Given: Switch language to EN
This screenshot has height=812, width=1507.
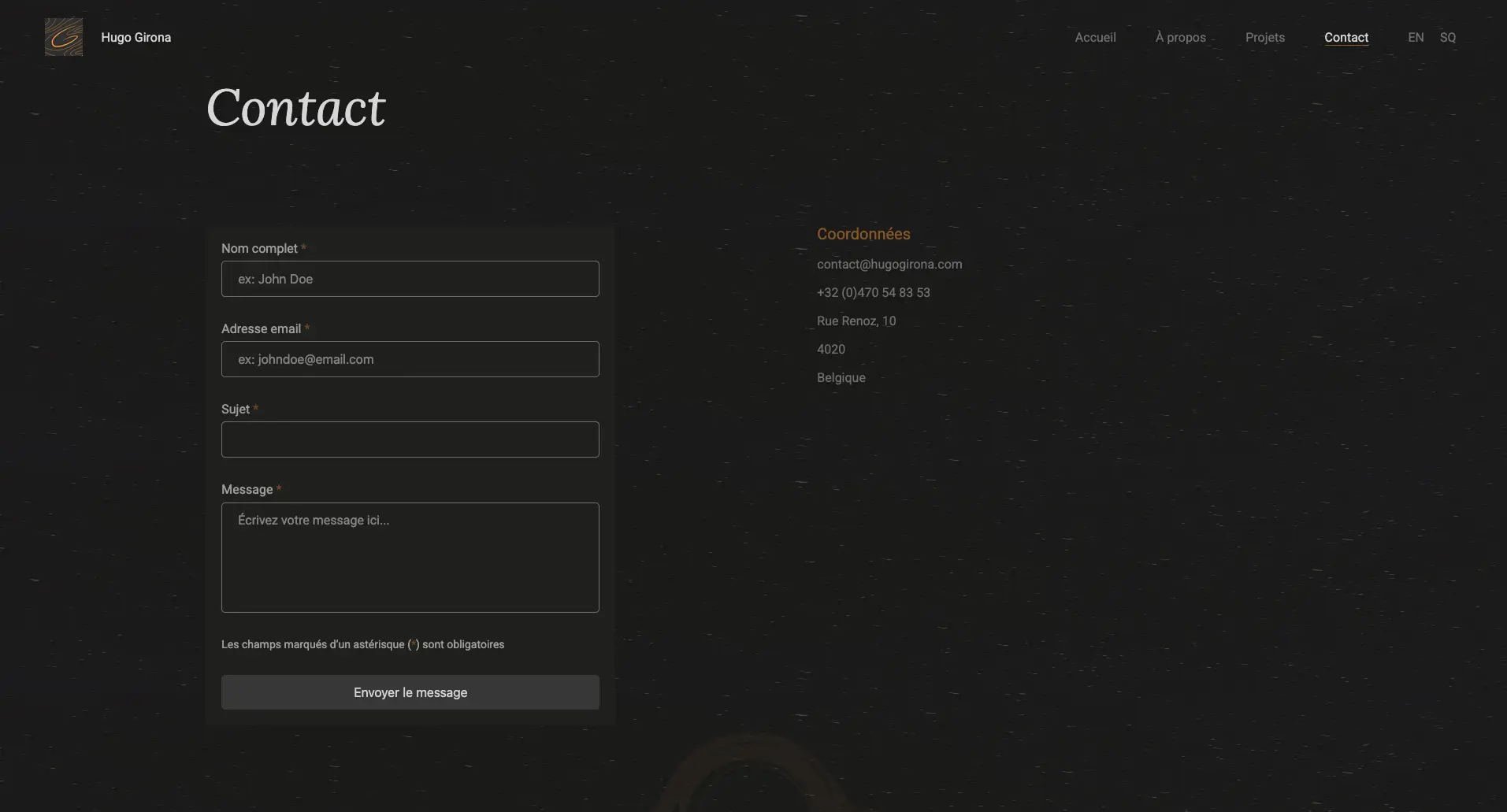Looking at the screenshot, I should pos(1416,37).
